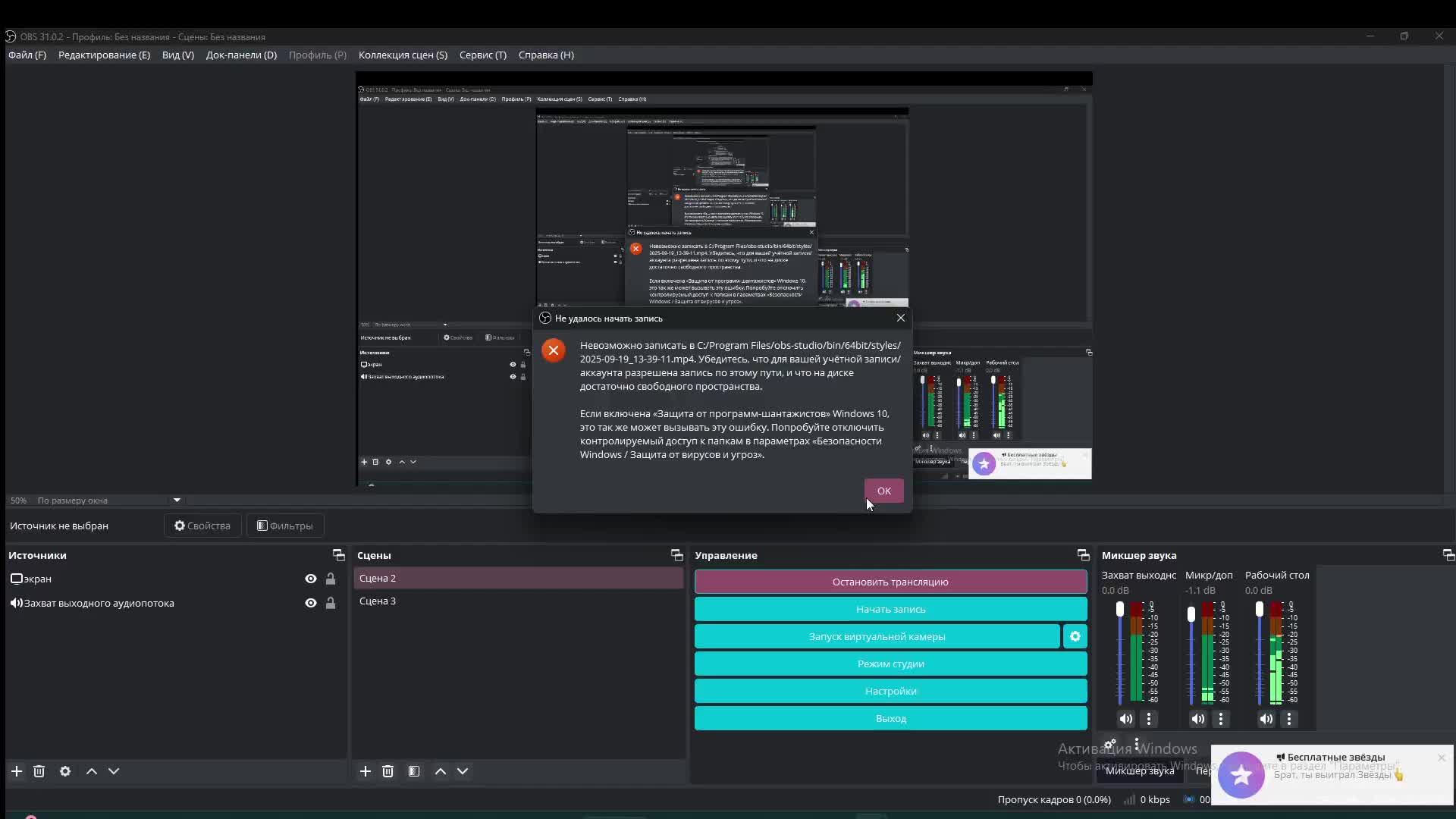Viewport: 1456px width, 819px height.
Task: Open the Док-панели menu
Action: 241,55
